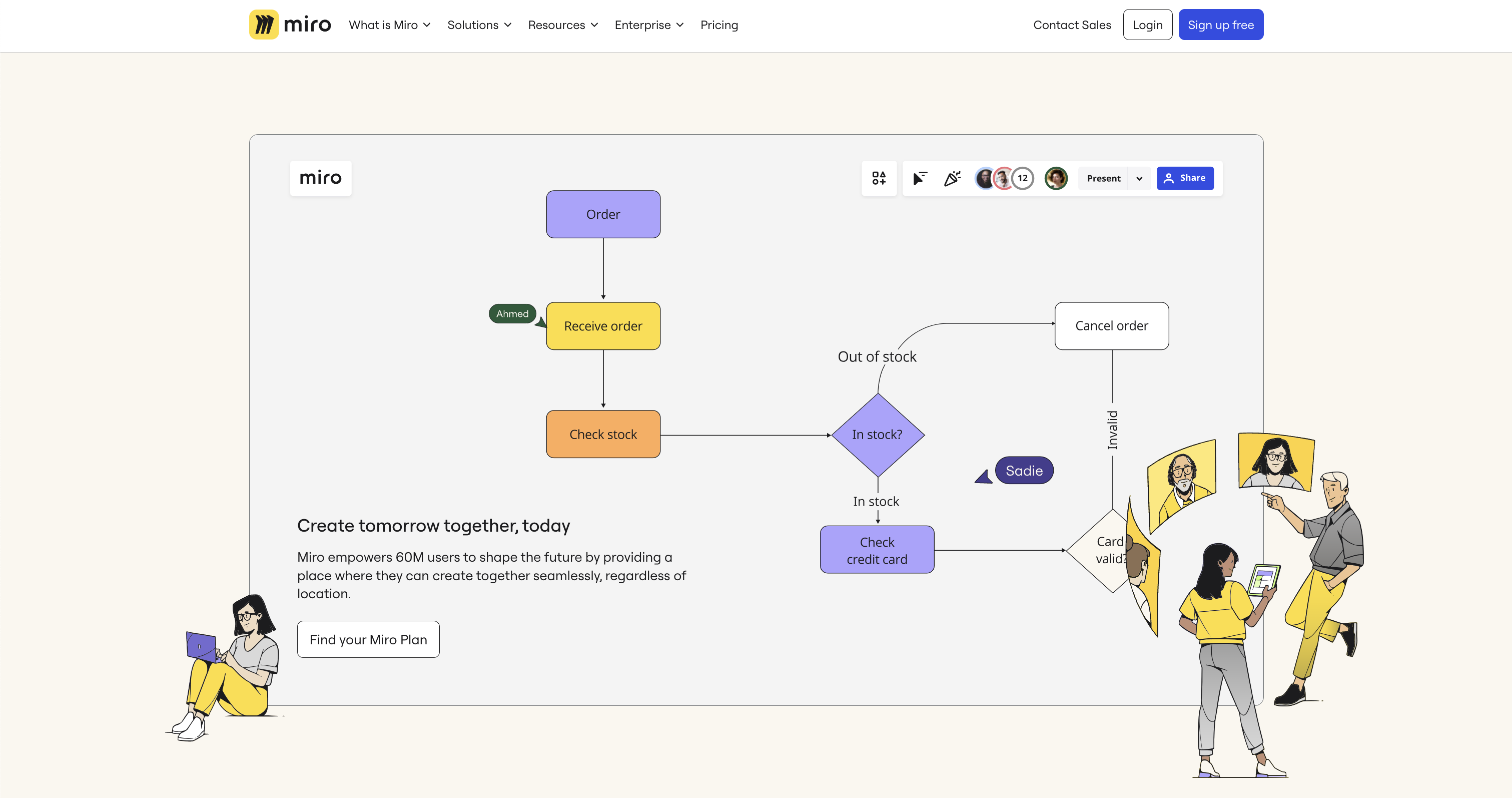Open the Solutions menu
The height and width of the screenshot is (798, 1512).
(x=479, y=25)
